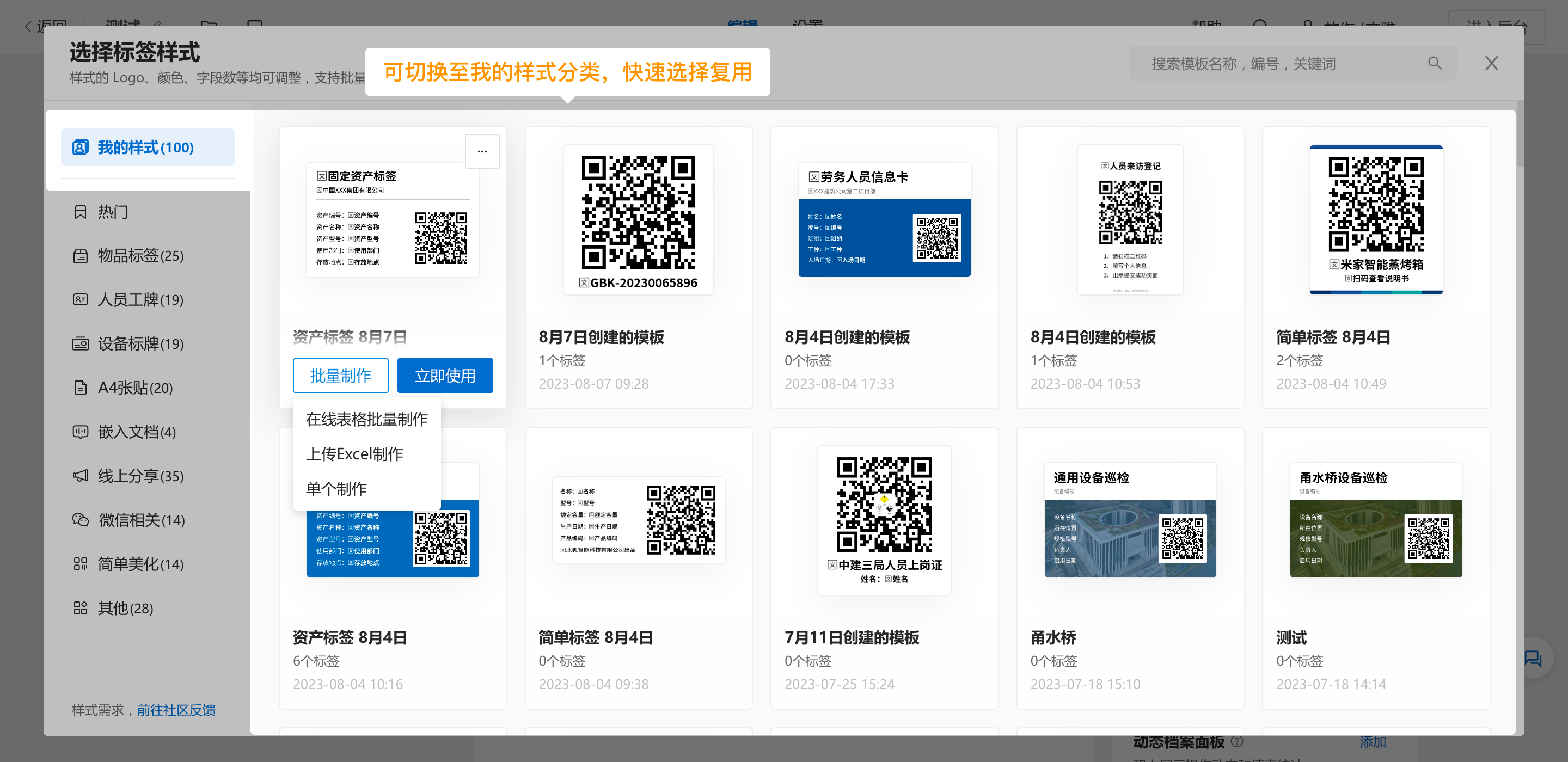The image size is (1568, 762).
Task: Open the 前往社区反馈 link
Action: point(176,710)
